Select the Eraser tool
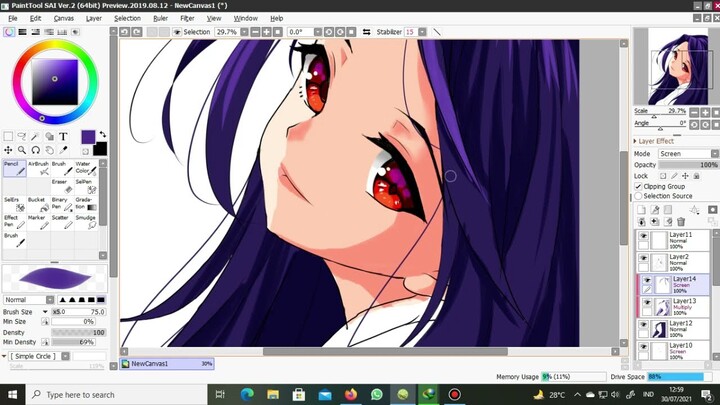The image size is (720, 405). pos(62,186)
